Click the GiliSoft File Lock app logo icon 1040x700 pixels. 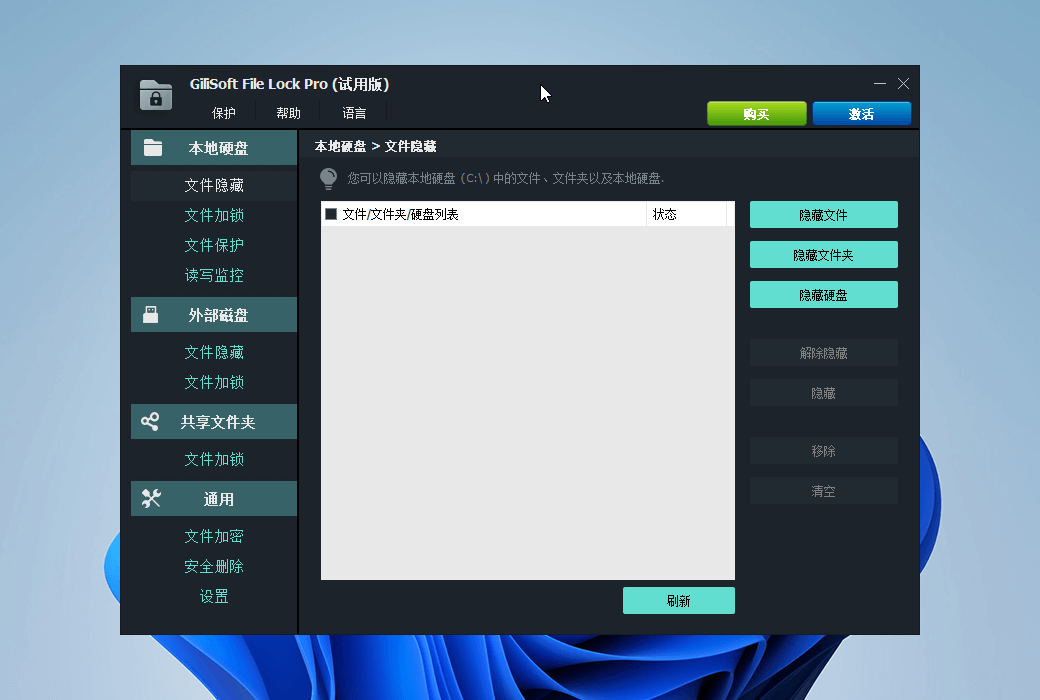point(156,94)
